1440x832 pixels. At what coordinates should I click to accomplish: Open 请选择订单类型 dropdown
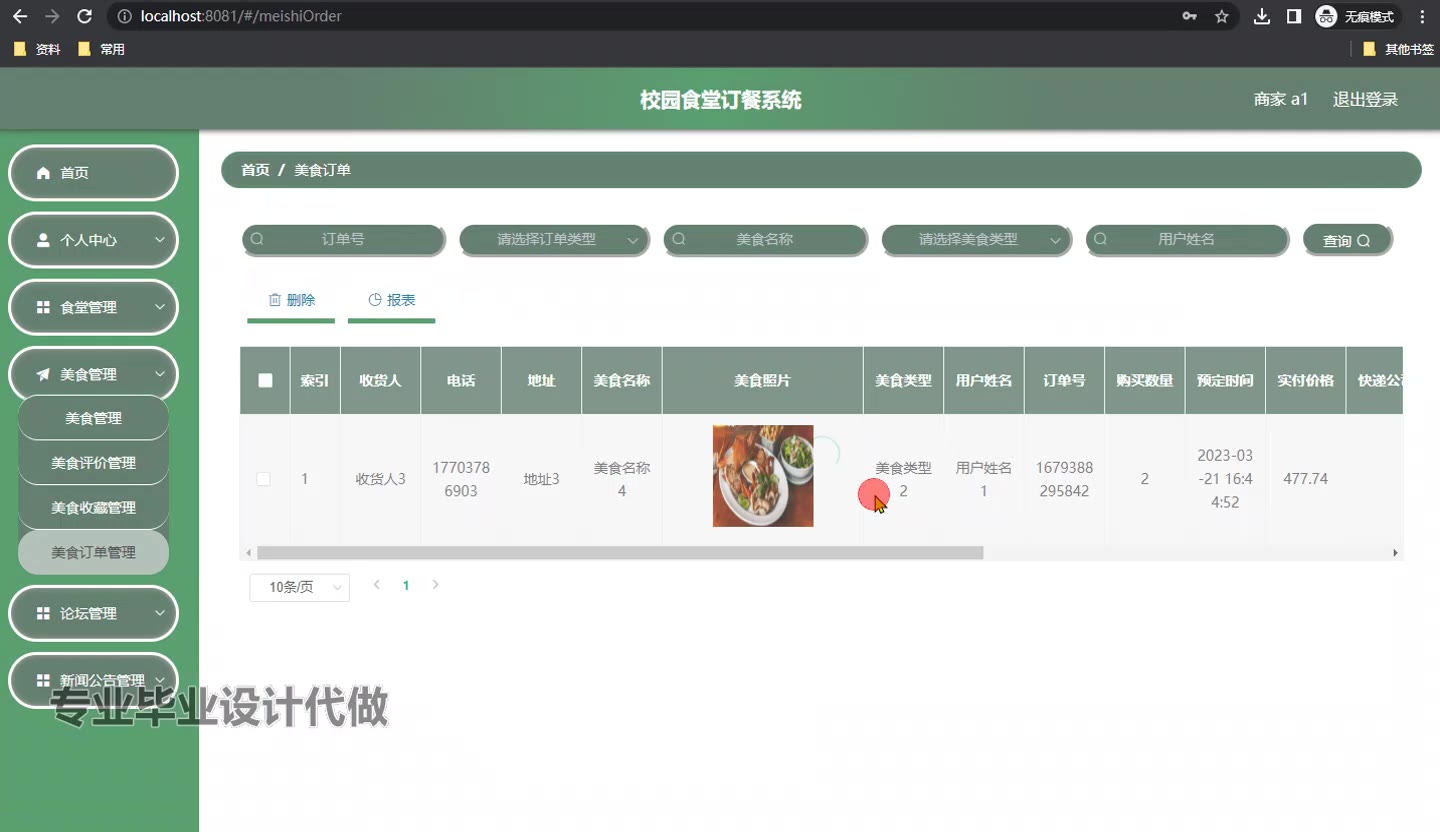(554, 239)
